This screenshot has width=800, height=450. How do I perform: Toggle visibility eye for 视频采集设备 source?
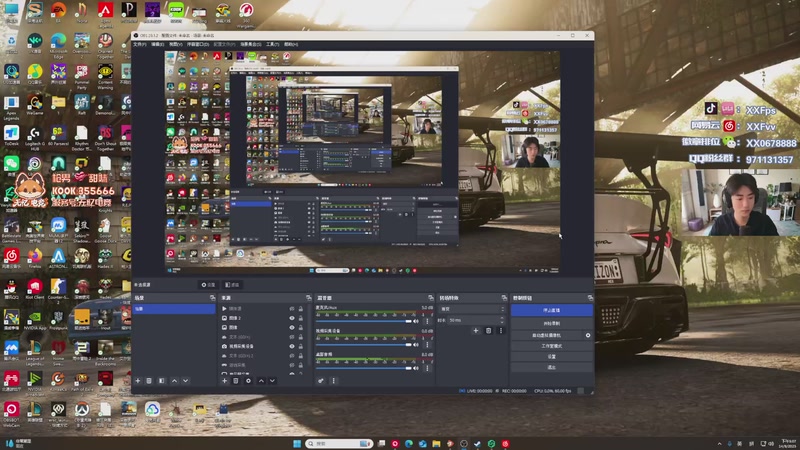[x=292, y=346]
